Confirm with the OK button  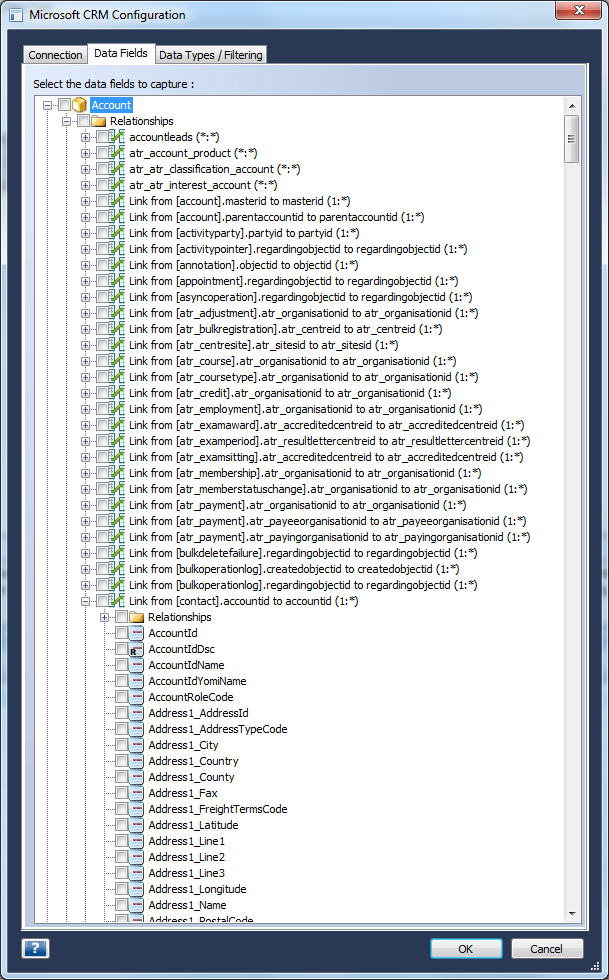pos(466,948)
